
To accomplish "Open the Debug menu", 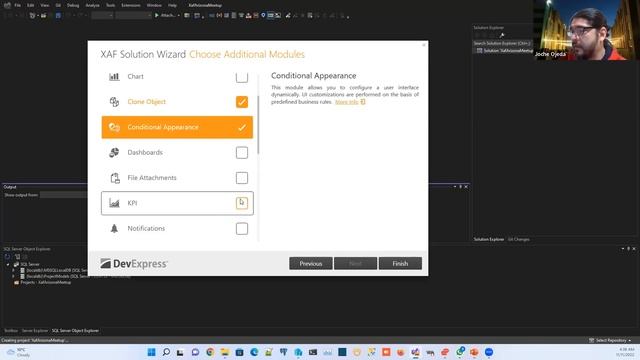I will 73,5.
